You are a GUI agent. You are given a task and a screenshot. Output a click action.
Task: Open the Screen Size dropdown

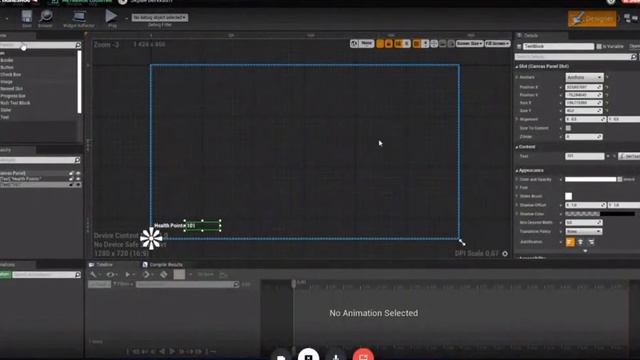[x=469, y=43]
